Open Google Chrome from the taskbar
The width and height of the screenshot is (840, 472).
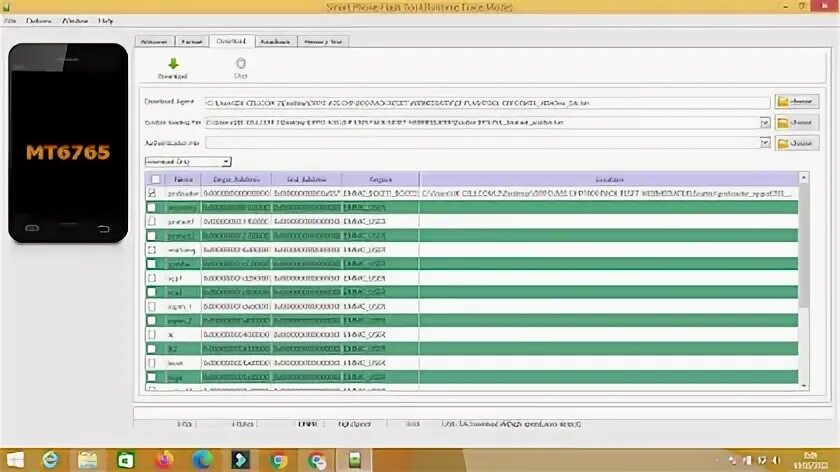click(x=278, y=460)
